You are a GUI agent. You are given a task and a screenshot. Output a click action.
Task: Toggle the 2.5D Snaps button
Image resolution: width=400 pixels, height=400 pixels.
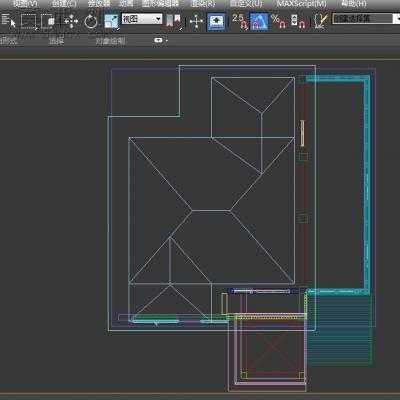tap(239, 22)
